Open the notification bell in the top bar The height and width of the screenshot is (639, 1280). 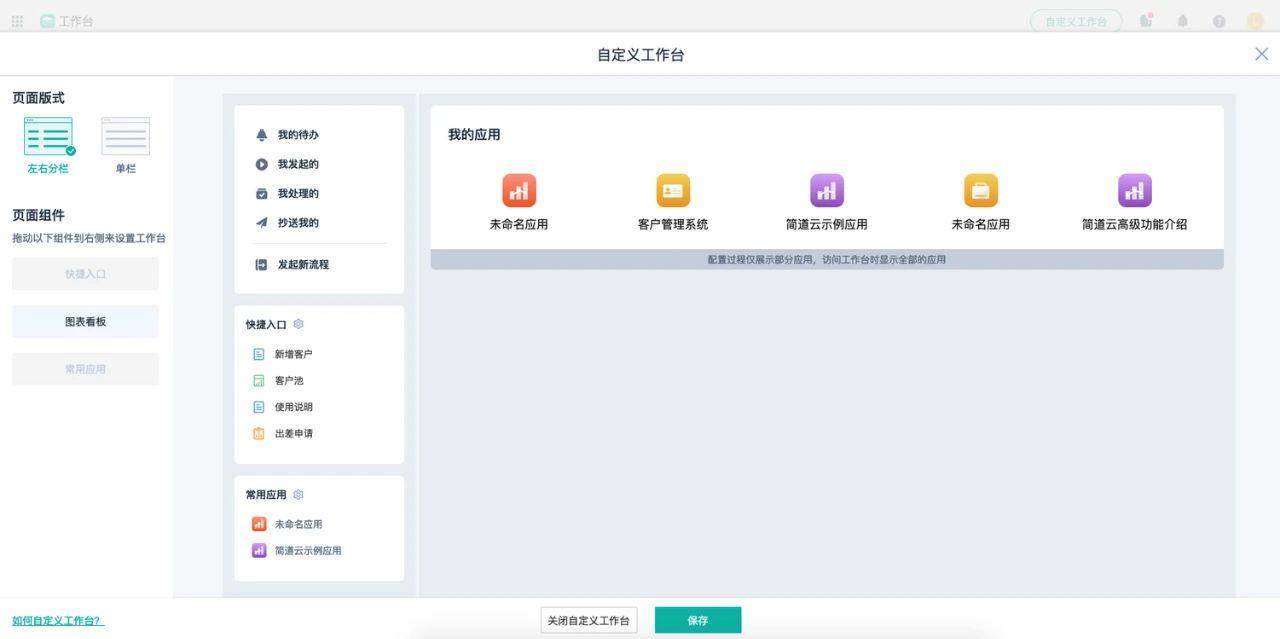(x=1183, y=21)
